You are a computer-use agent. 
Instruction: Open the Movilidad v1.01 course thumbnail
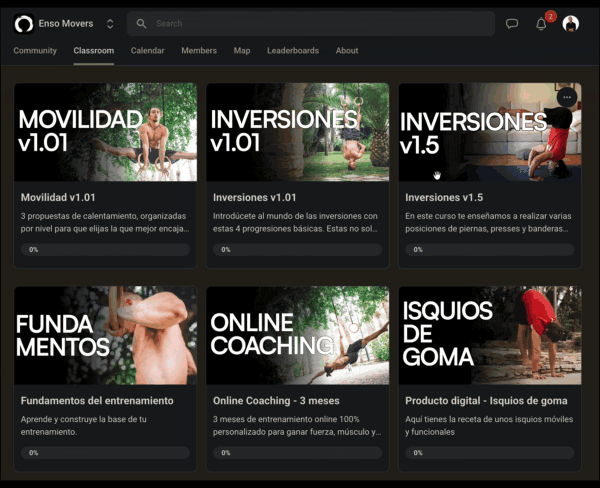point(106,132)
